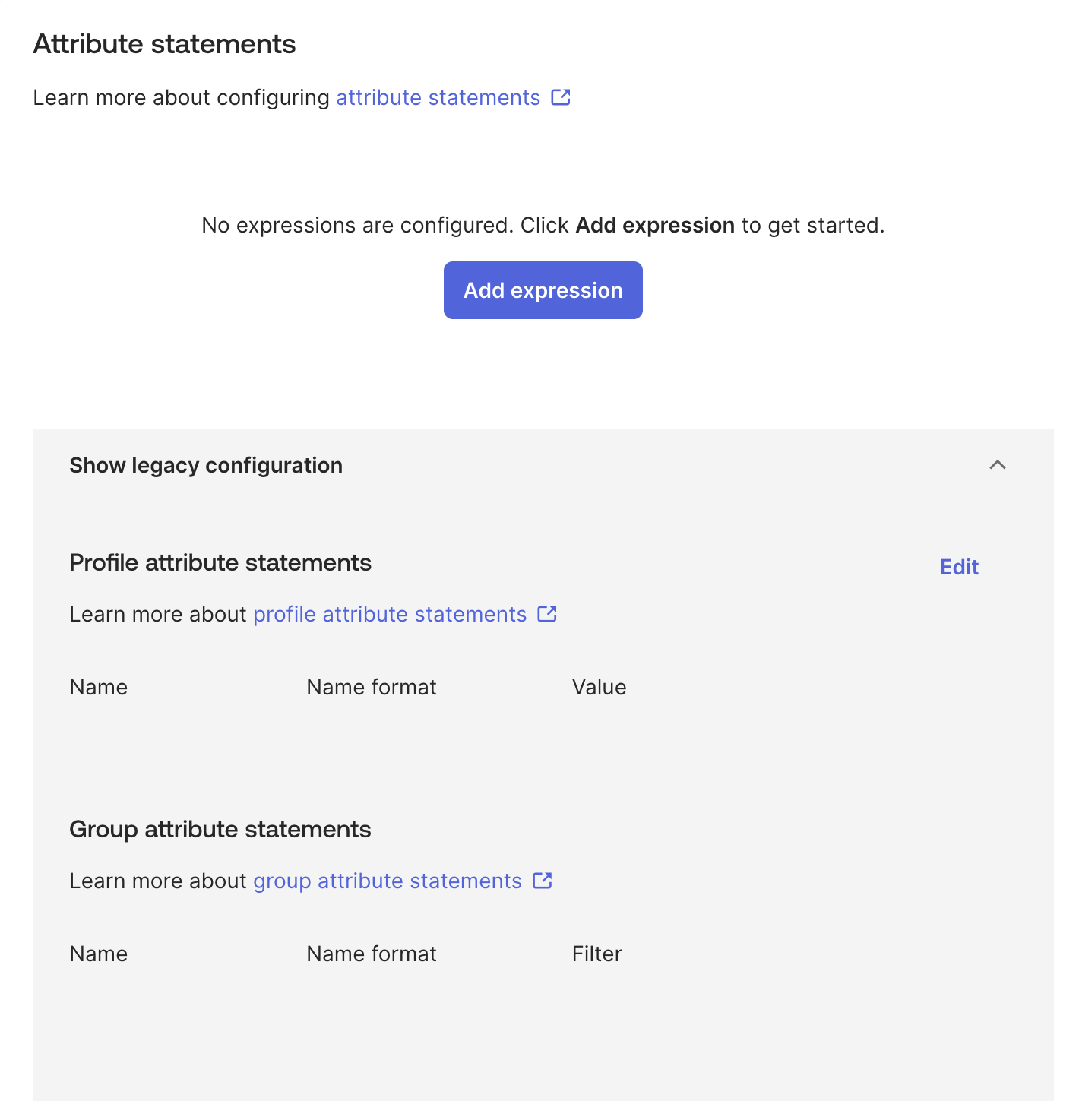Click Name format header in profile table
1079x1120 pixels.
[372, 687]
